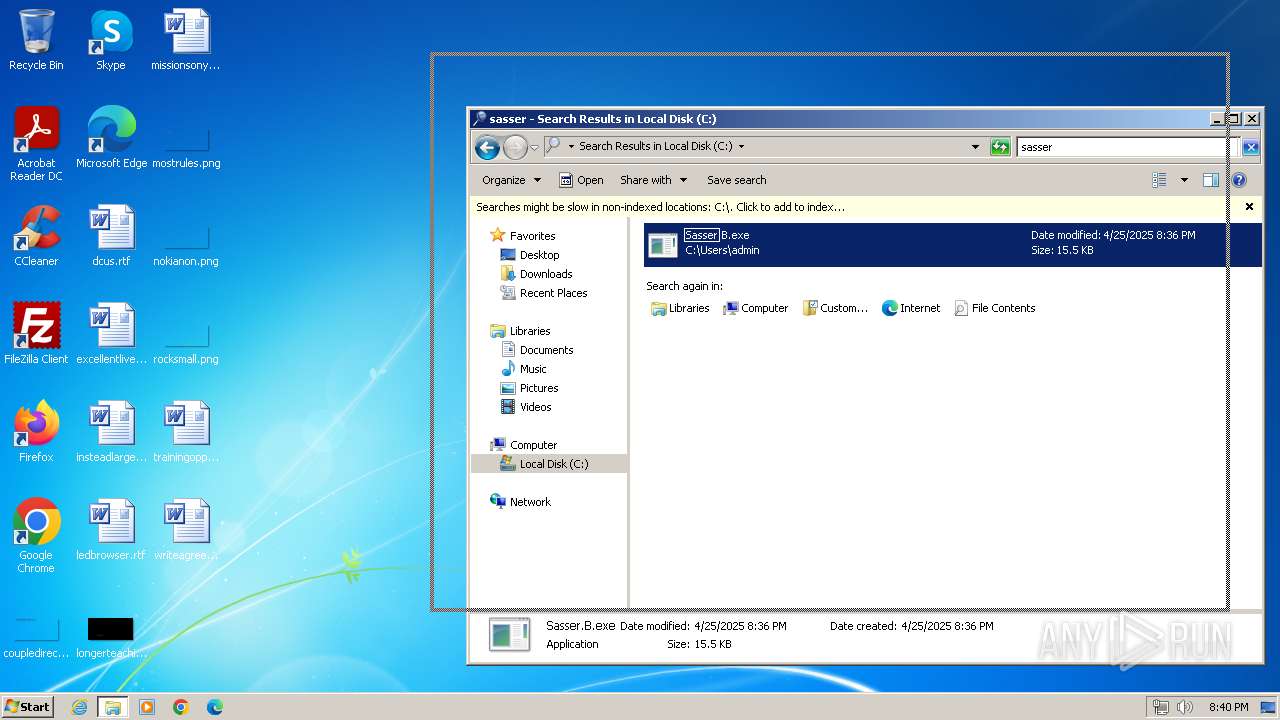Select Libraries in navigation pane
Image resolution: width=1280 pixels, height=720 pixels.
tap(530, 331)
